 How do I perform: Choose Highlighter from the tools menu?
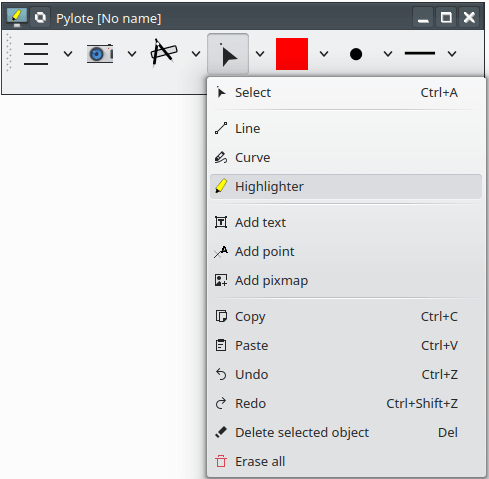(x=346, y=187)
